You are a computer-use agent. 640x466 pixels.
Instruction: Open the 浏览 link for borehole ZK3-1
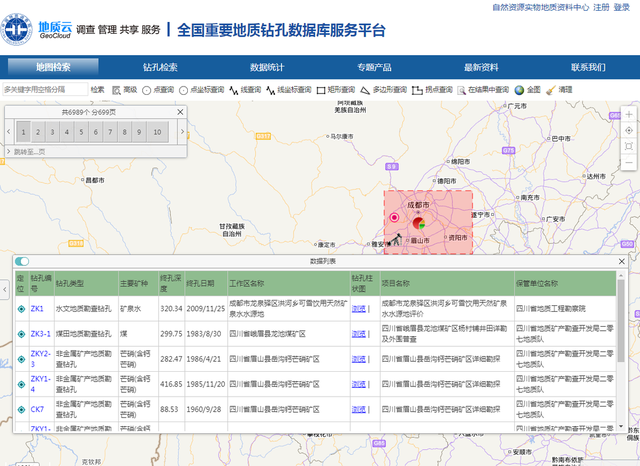click(359, 334)
